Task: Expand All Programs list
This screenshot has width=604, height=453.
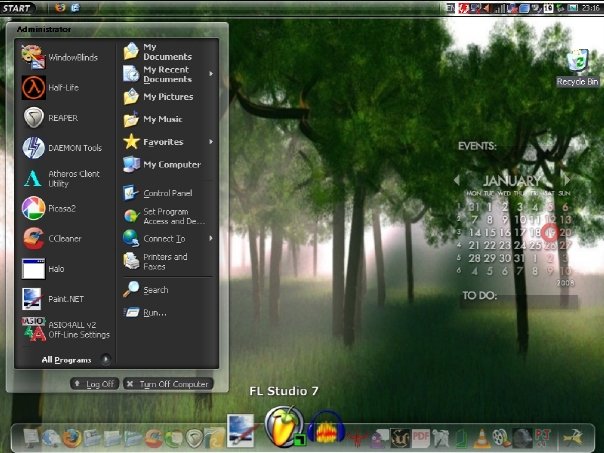Action: coord(76,360)
